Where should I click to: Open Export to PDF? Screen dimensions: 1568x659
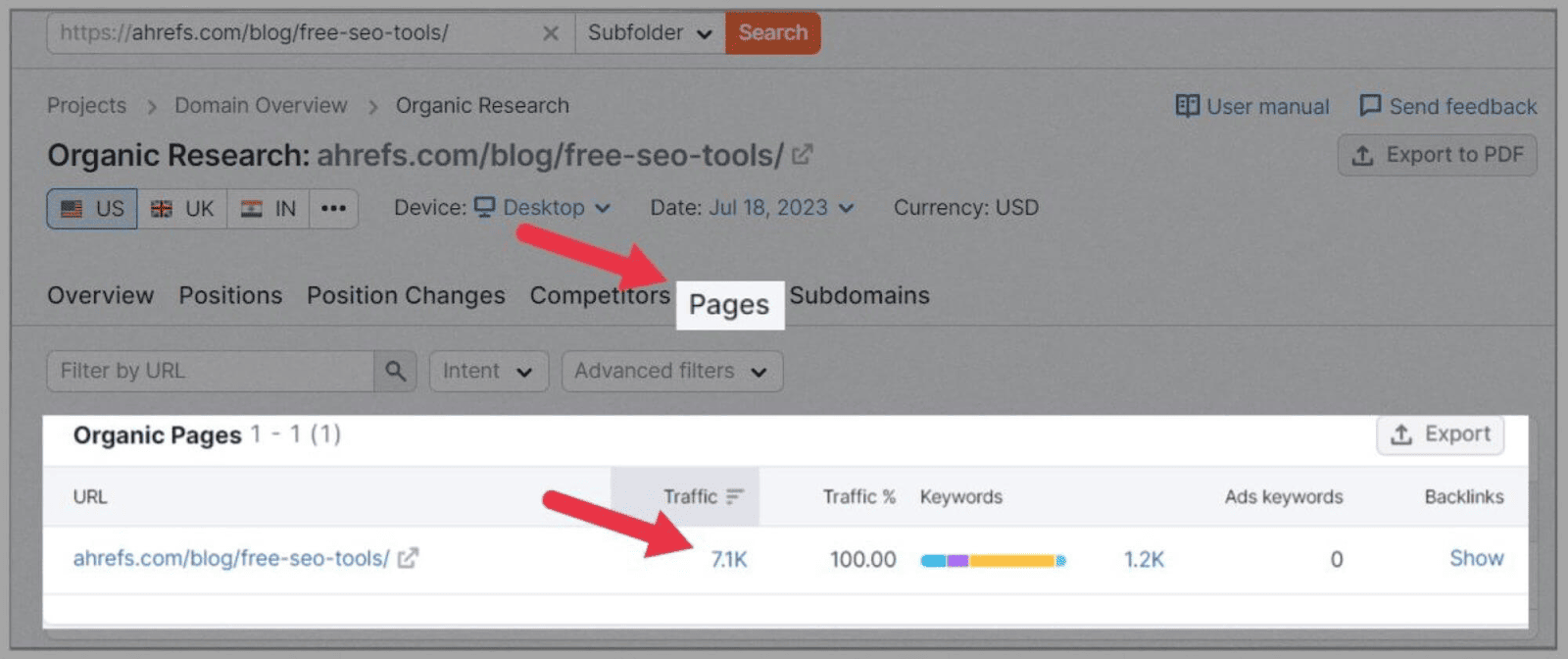[1437, 154]
